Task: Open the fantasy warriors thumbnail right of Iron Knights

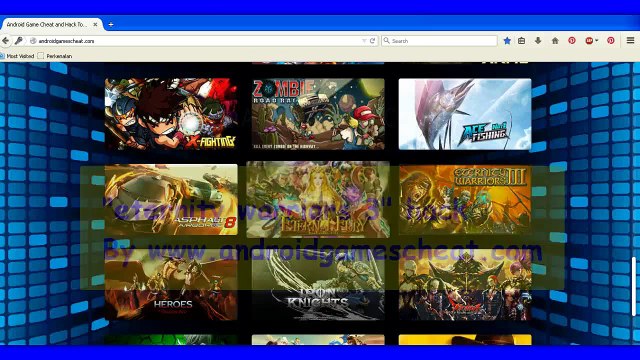Action: tap(465, 285)
